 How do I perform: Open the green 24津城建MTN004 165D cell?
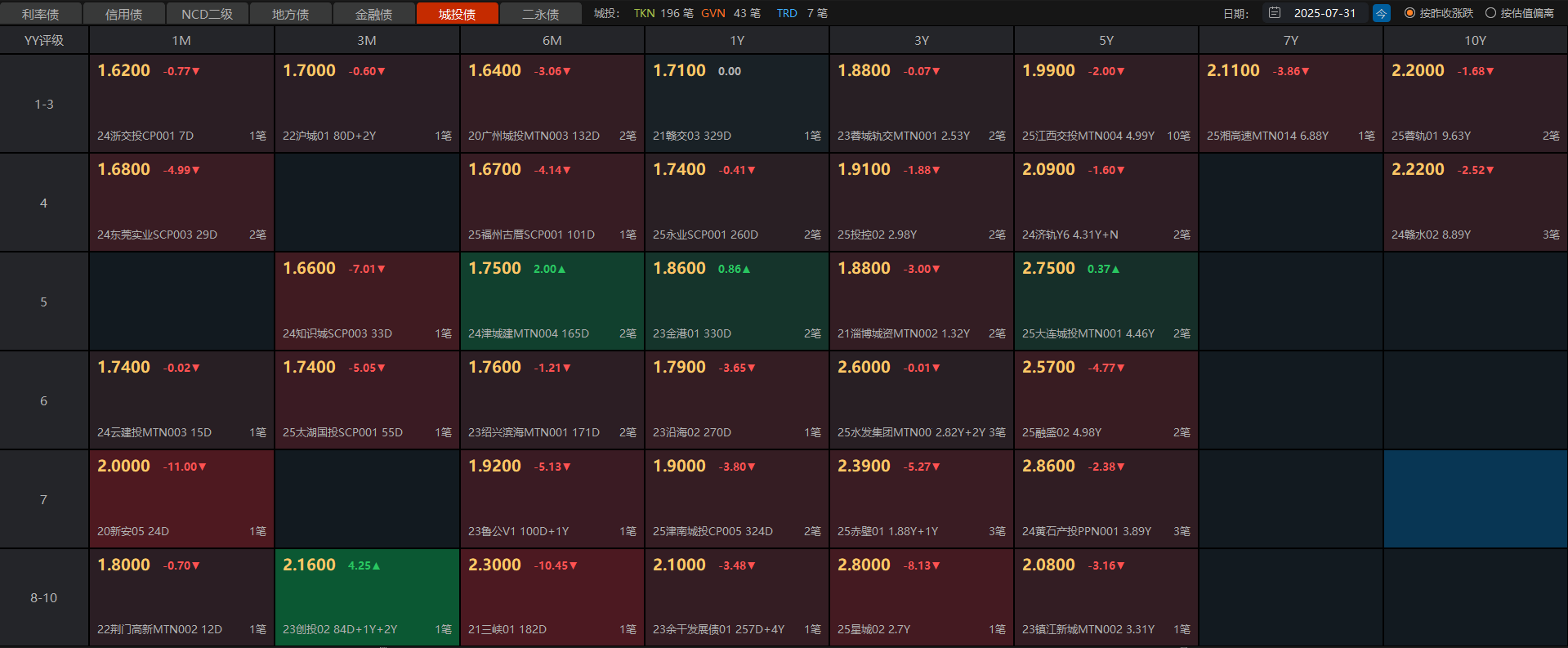tap(552, 302)
